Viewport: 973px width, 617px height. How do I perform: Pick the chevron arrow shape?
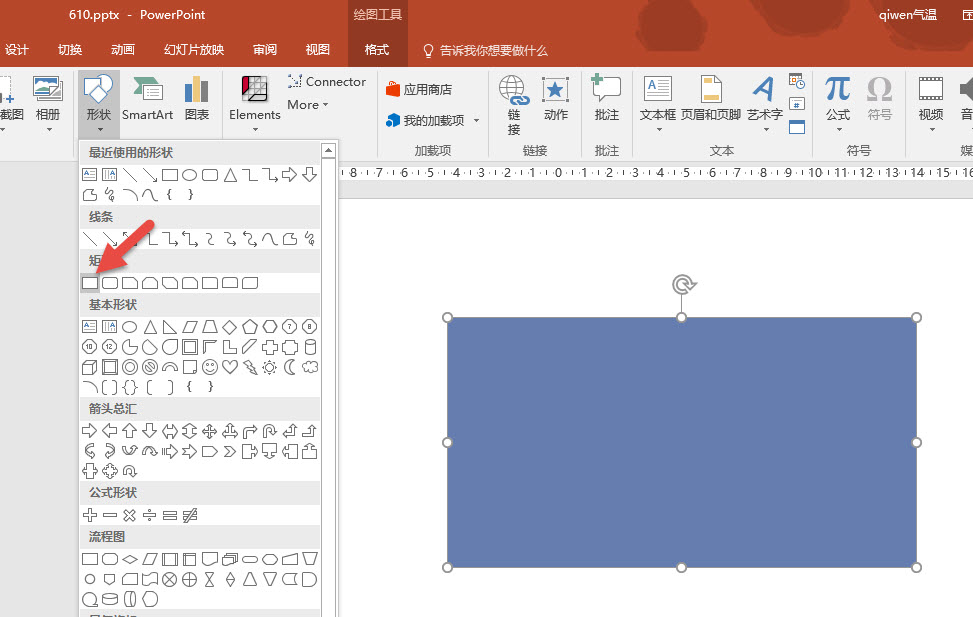[x=230, y=451]
